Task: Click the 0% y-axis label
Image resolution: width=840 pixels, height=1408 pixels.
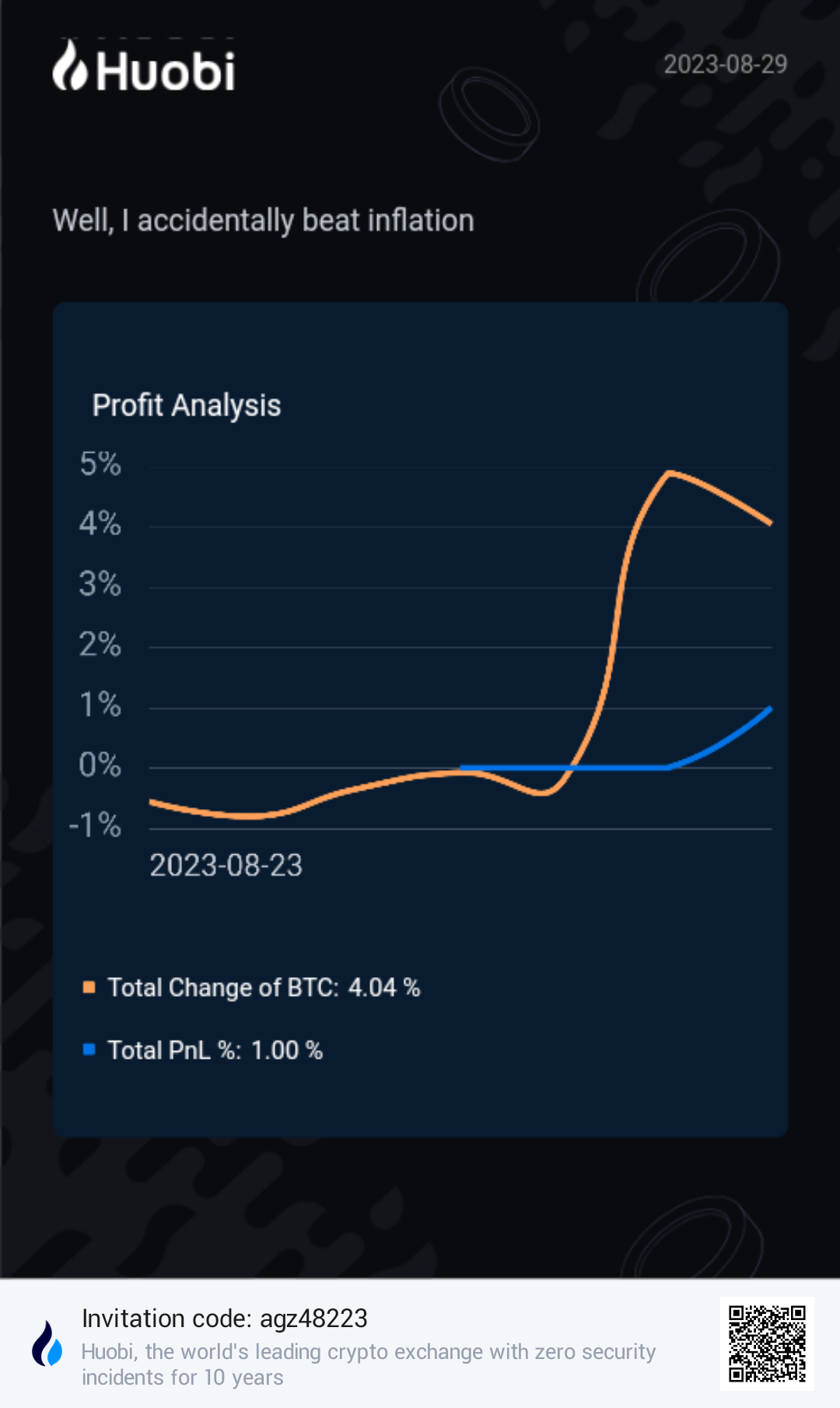Action: (x=100, y=765)
